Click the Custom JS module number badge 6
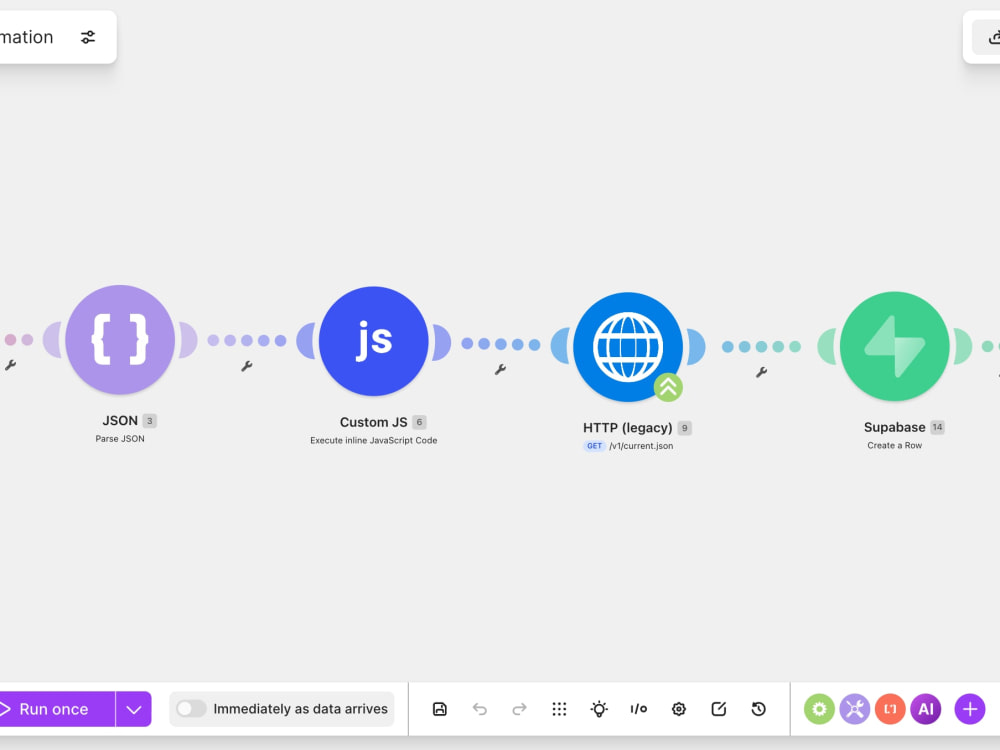This screenshot has width=1000, height=750. click(x=419, y=422)
